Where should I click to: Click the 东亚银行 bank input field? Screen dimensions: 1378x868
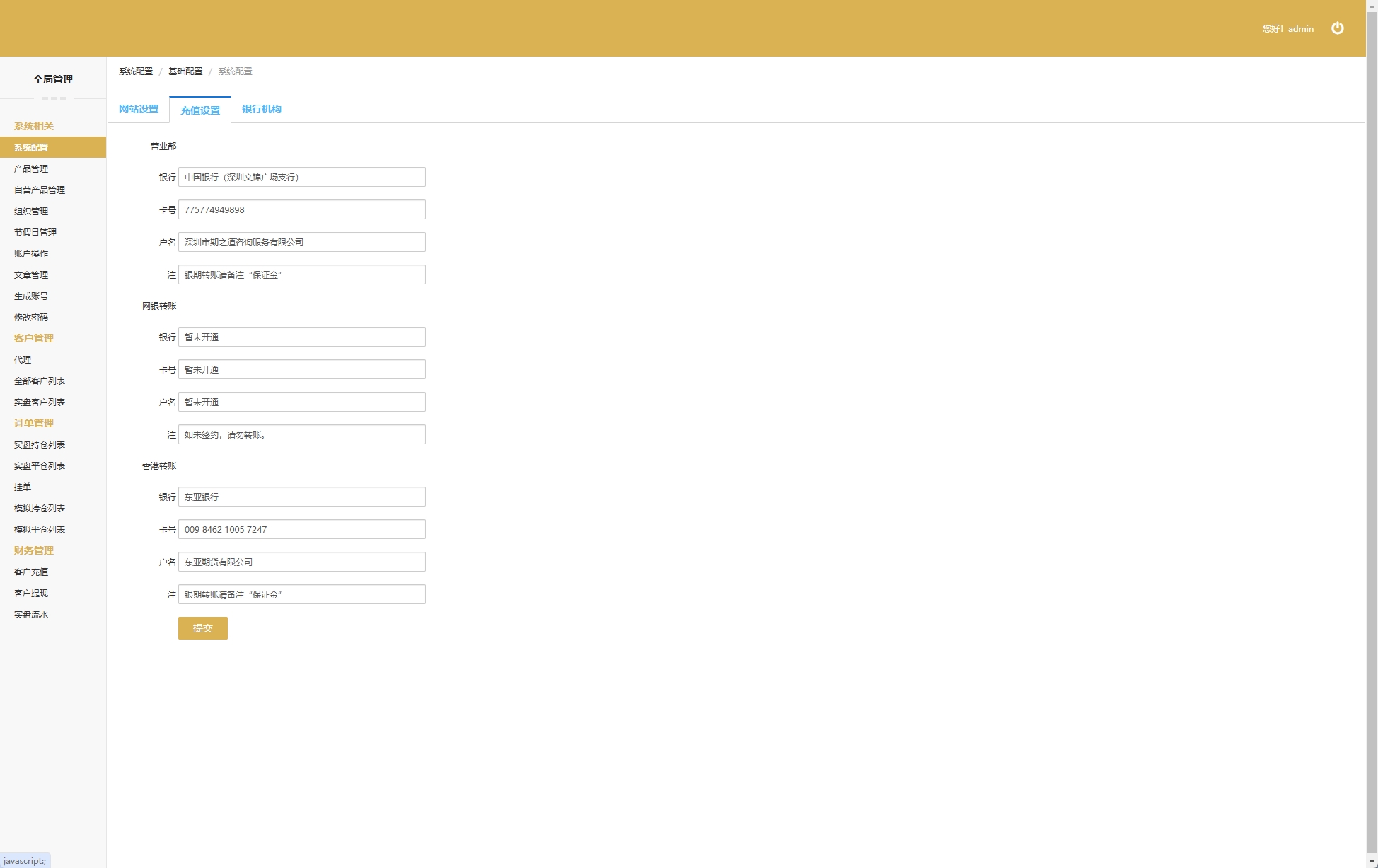(301, 497)
